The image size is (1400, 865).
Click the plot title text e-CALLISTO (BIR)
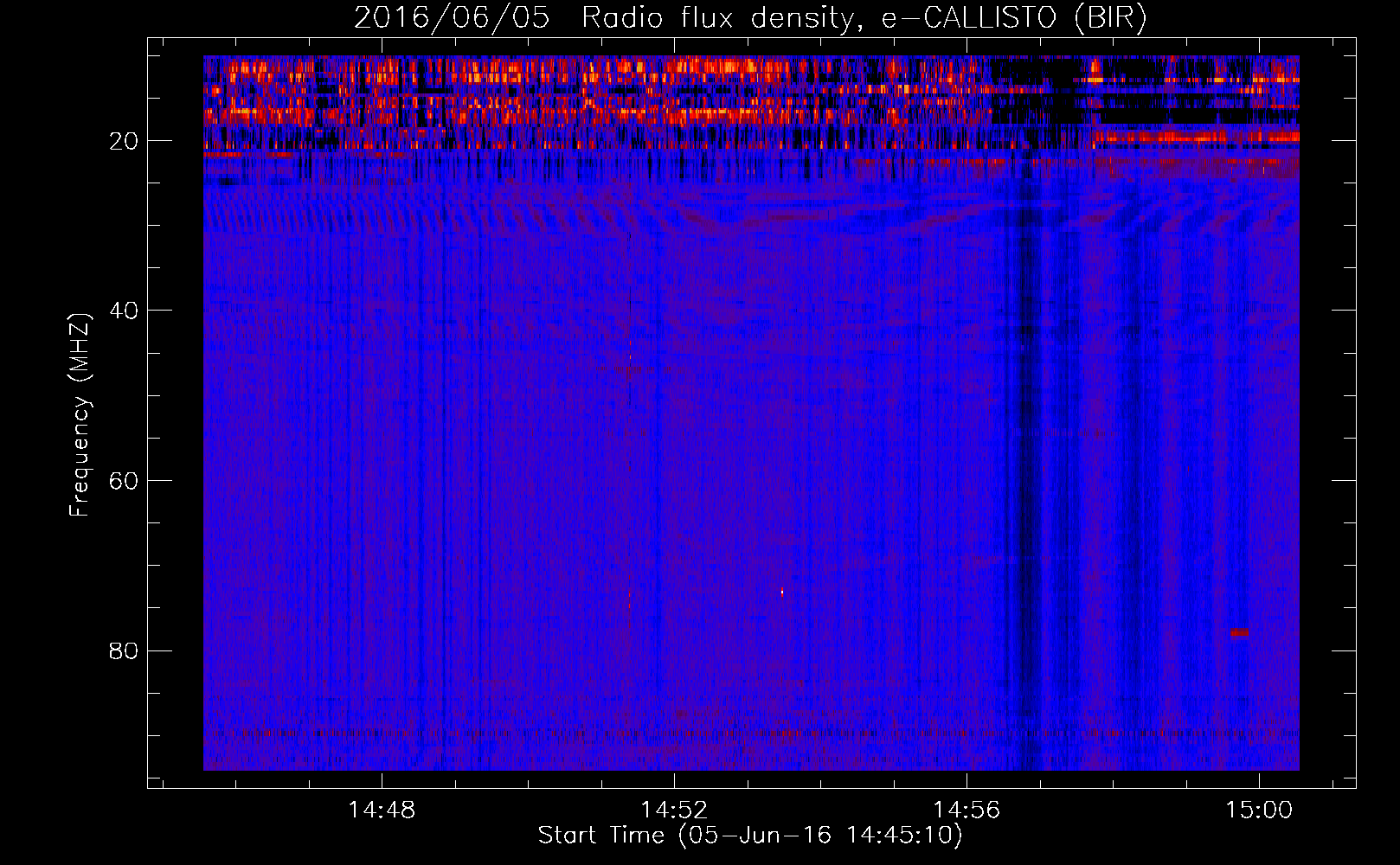(1014, 18)
